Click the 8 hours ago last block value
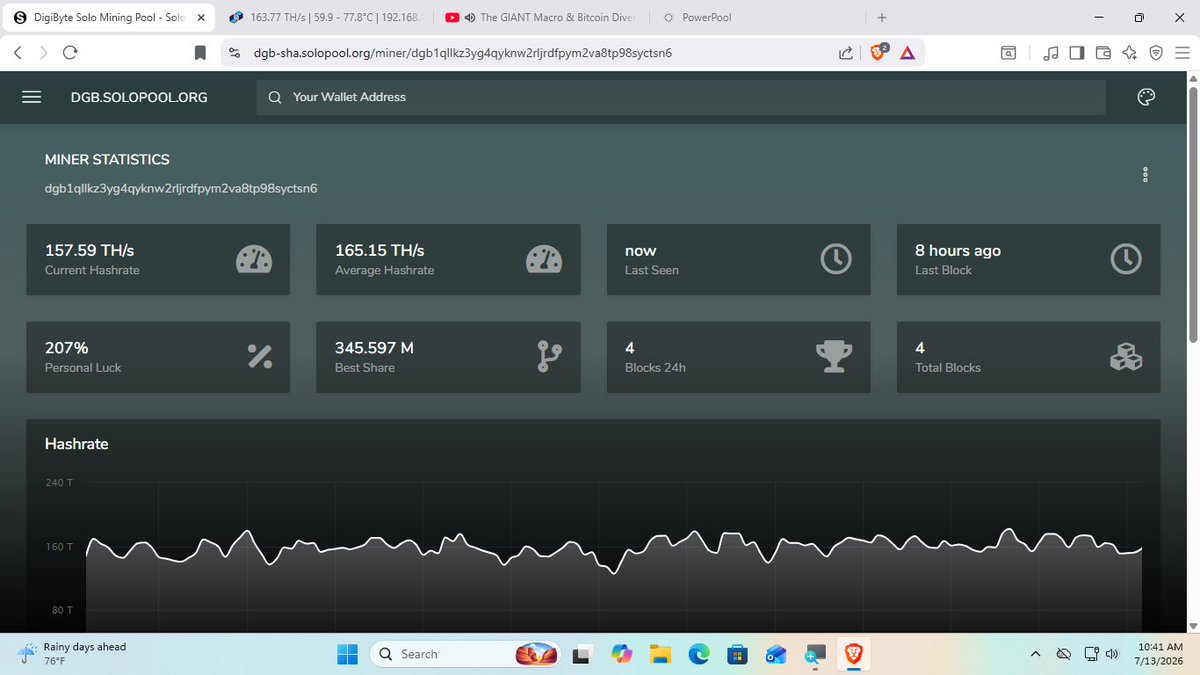1200x675 pixels. click(958, 250)
